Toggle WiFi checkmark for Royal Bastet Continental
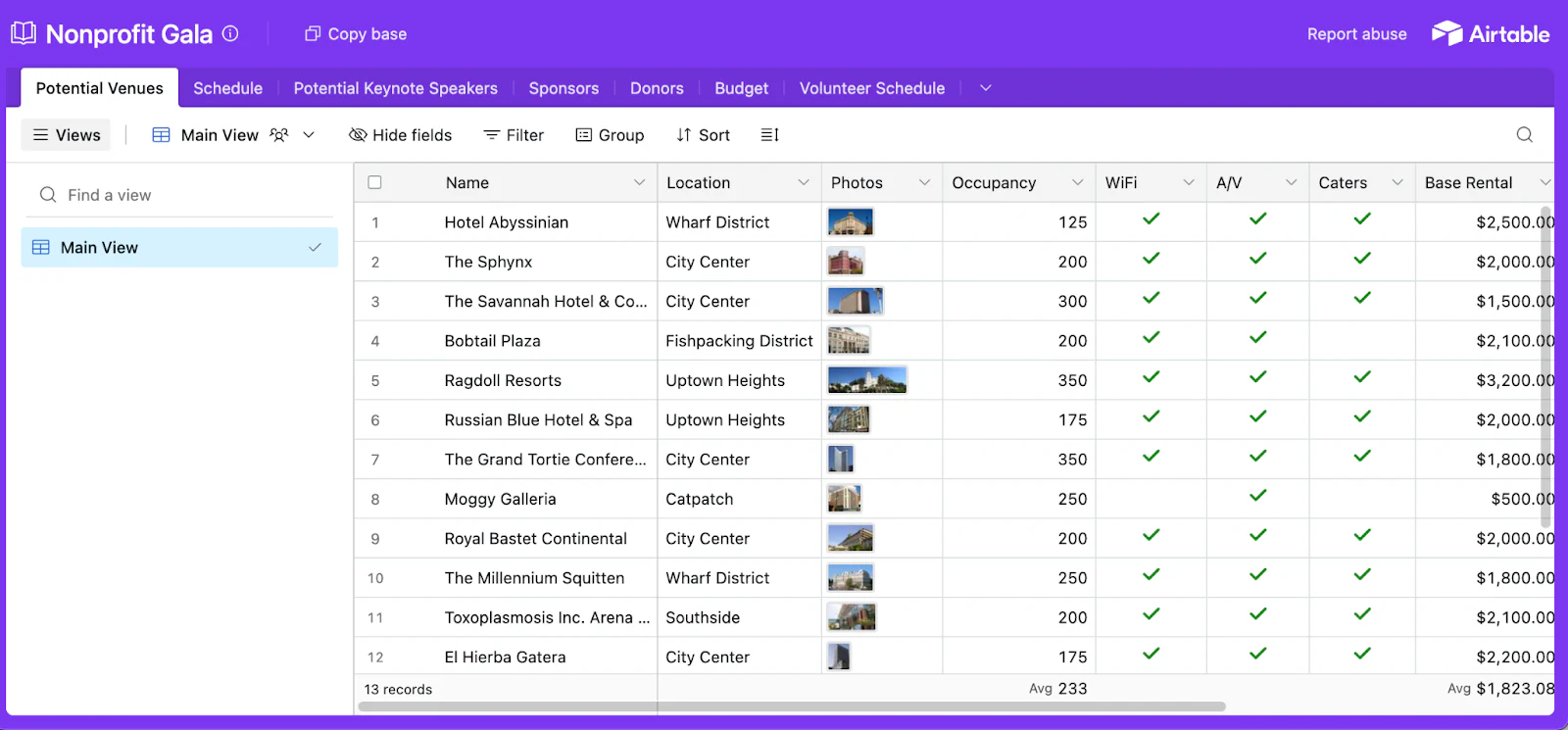The width and height of the screenshot is (1568, 730). click(1151, 535)
